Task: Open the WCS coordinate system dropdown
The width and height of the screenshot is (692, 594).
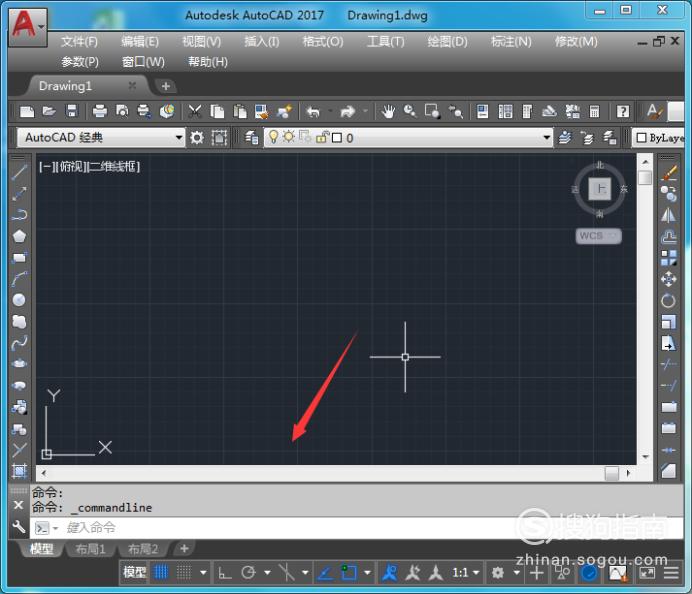Action: 598,236
